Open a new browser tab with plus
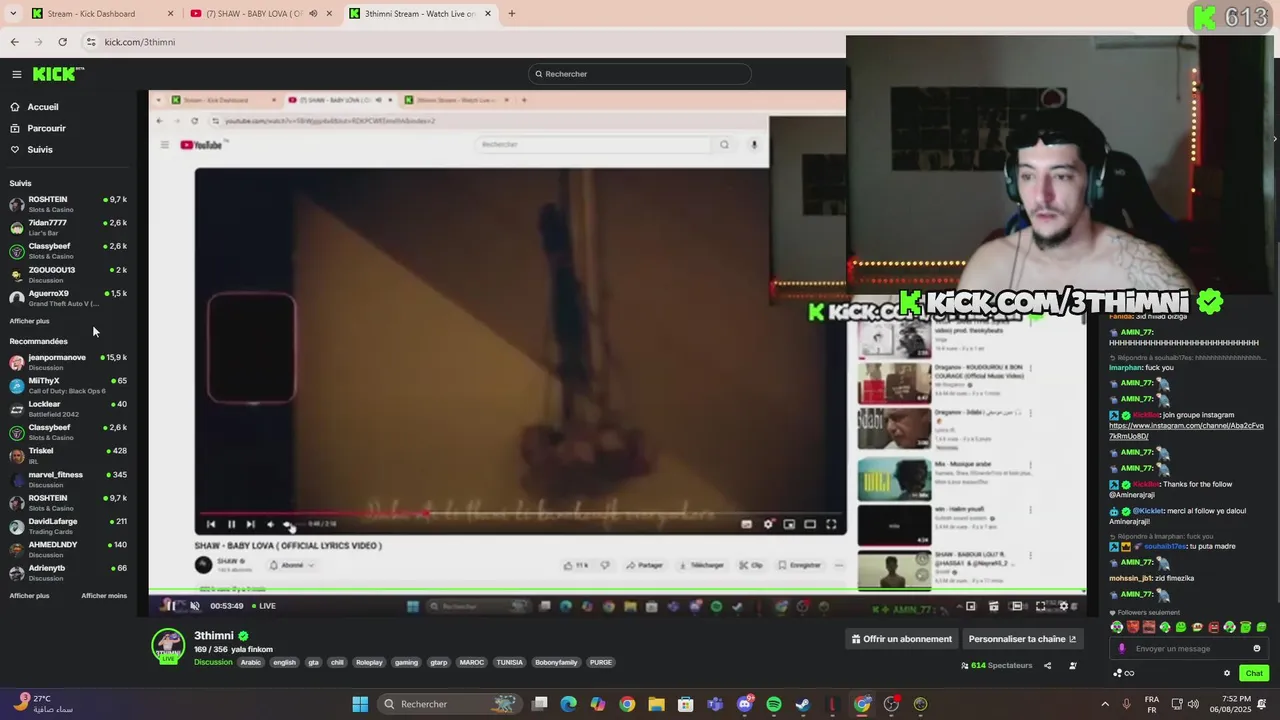1280x720 pixels. pos(511,14)
